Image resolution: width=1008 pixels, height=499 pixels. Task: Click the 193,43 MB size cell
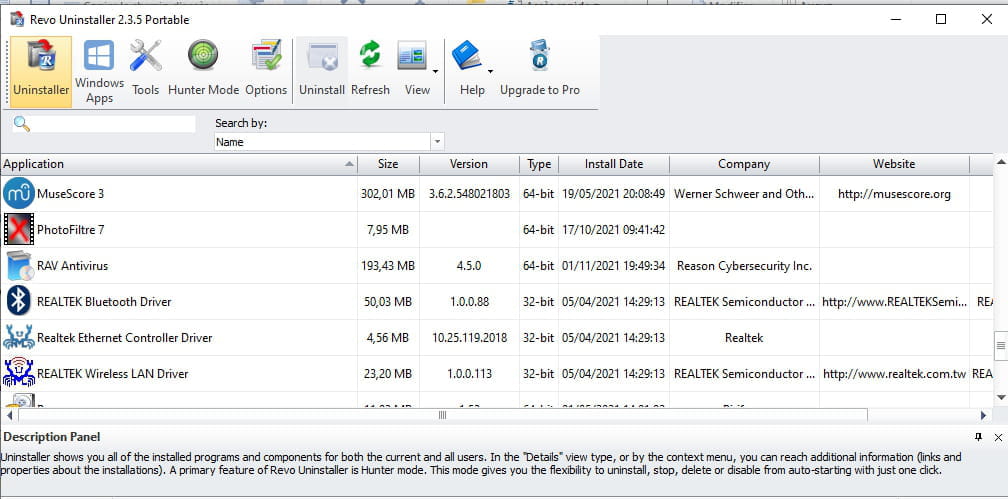388,266
